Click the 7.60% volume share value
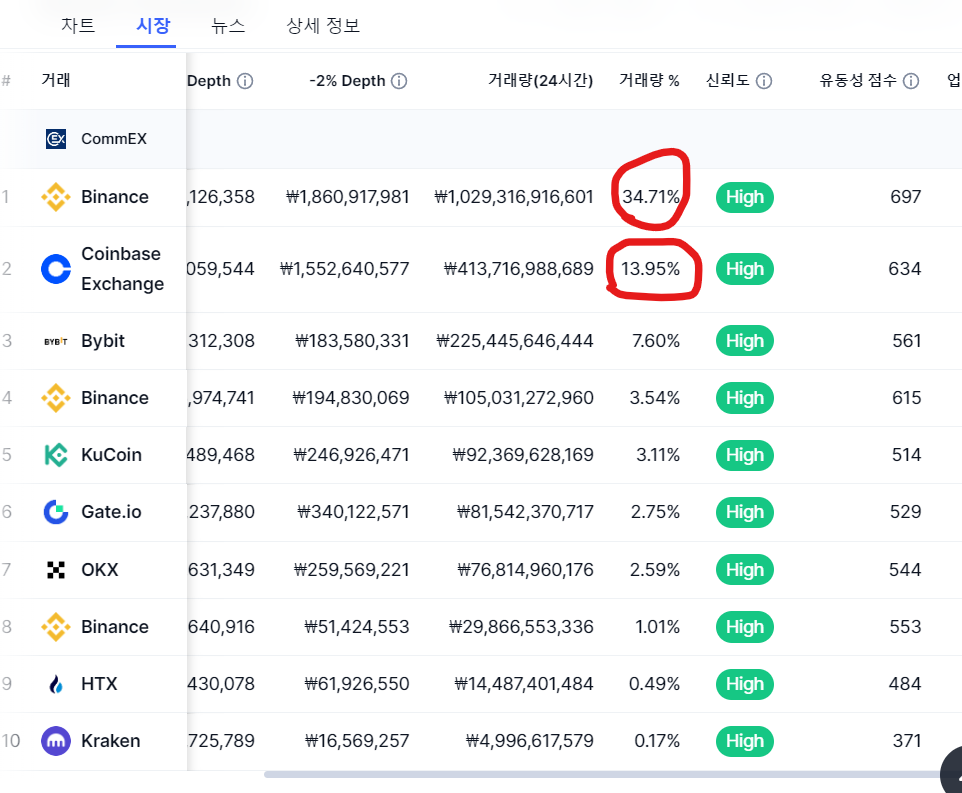 tap(656, 341)
